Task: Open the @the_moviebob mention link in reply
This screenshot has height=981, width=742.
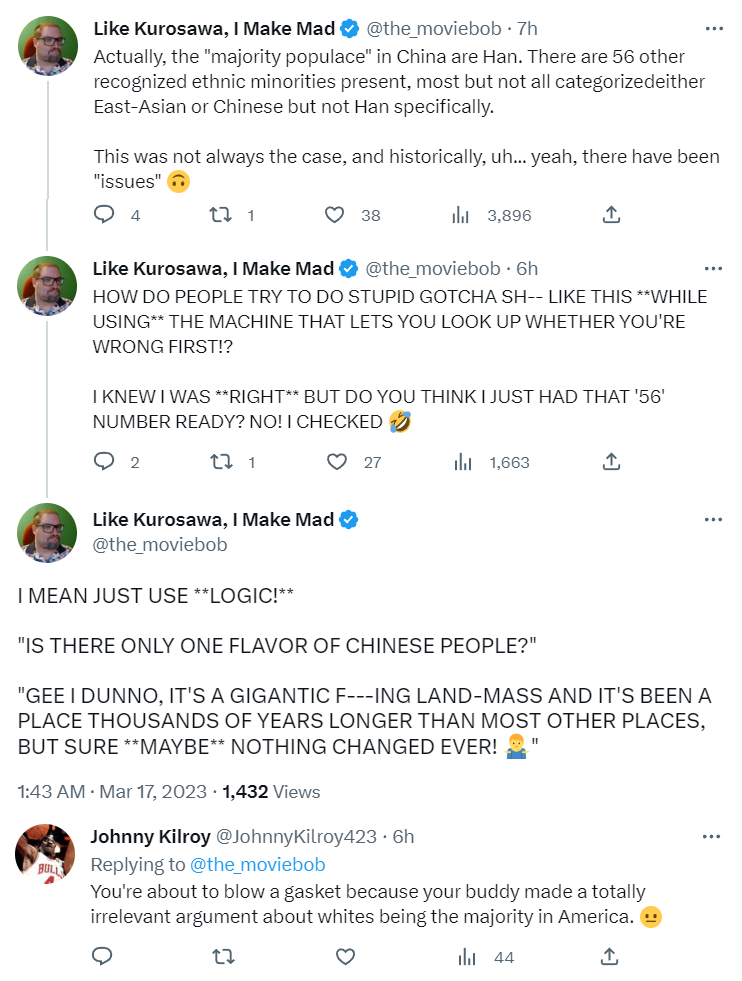Action: [x=258, y=864]
